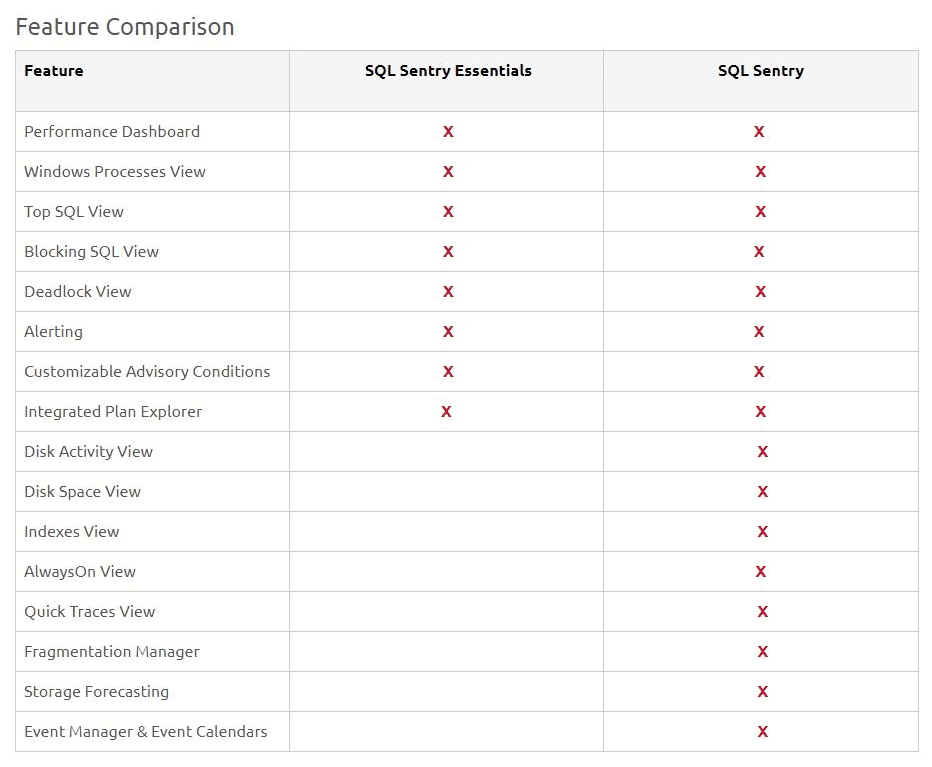Click the Essentials X mark for Deadlock View
This screenshot has height=767, width=932.
coord(448,292)
